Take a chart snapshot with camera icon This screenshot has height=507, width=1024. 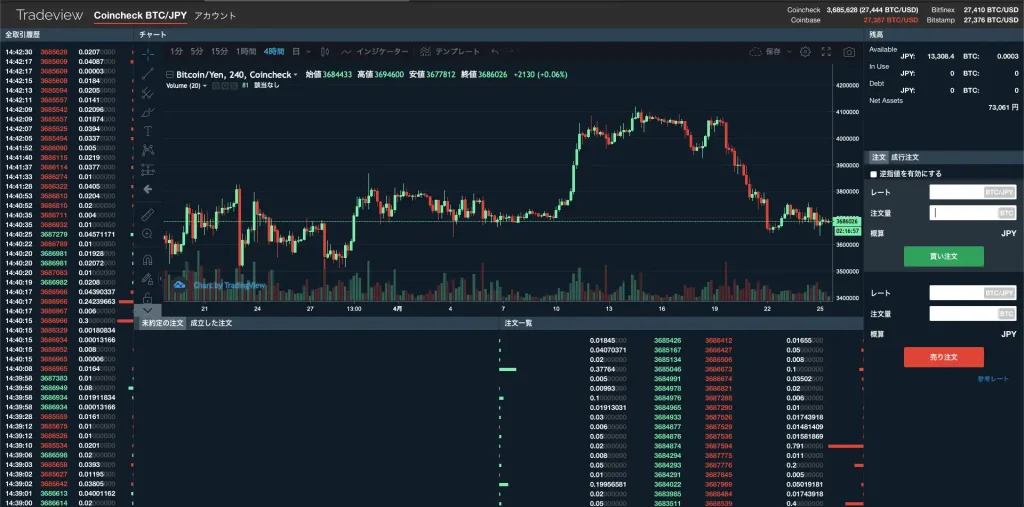point(849,52)
